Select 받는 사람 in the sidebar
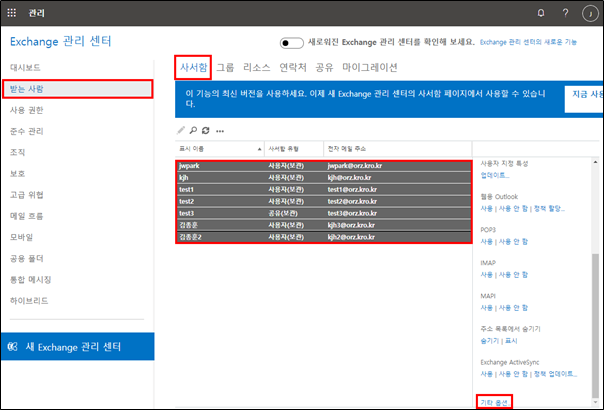The image size is (604, 410). (x=78, y=89)
